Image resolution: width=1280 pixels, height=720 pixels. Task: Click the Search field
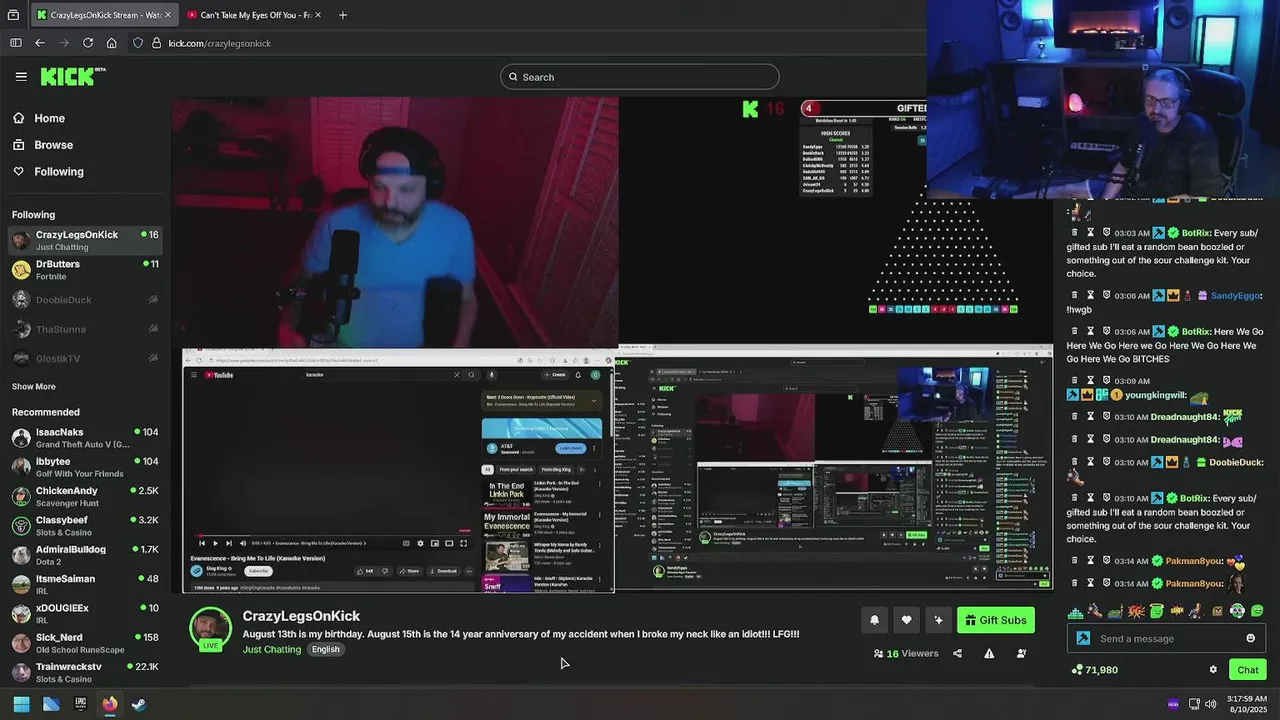[x=640, y=77]
